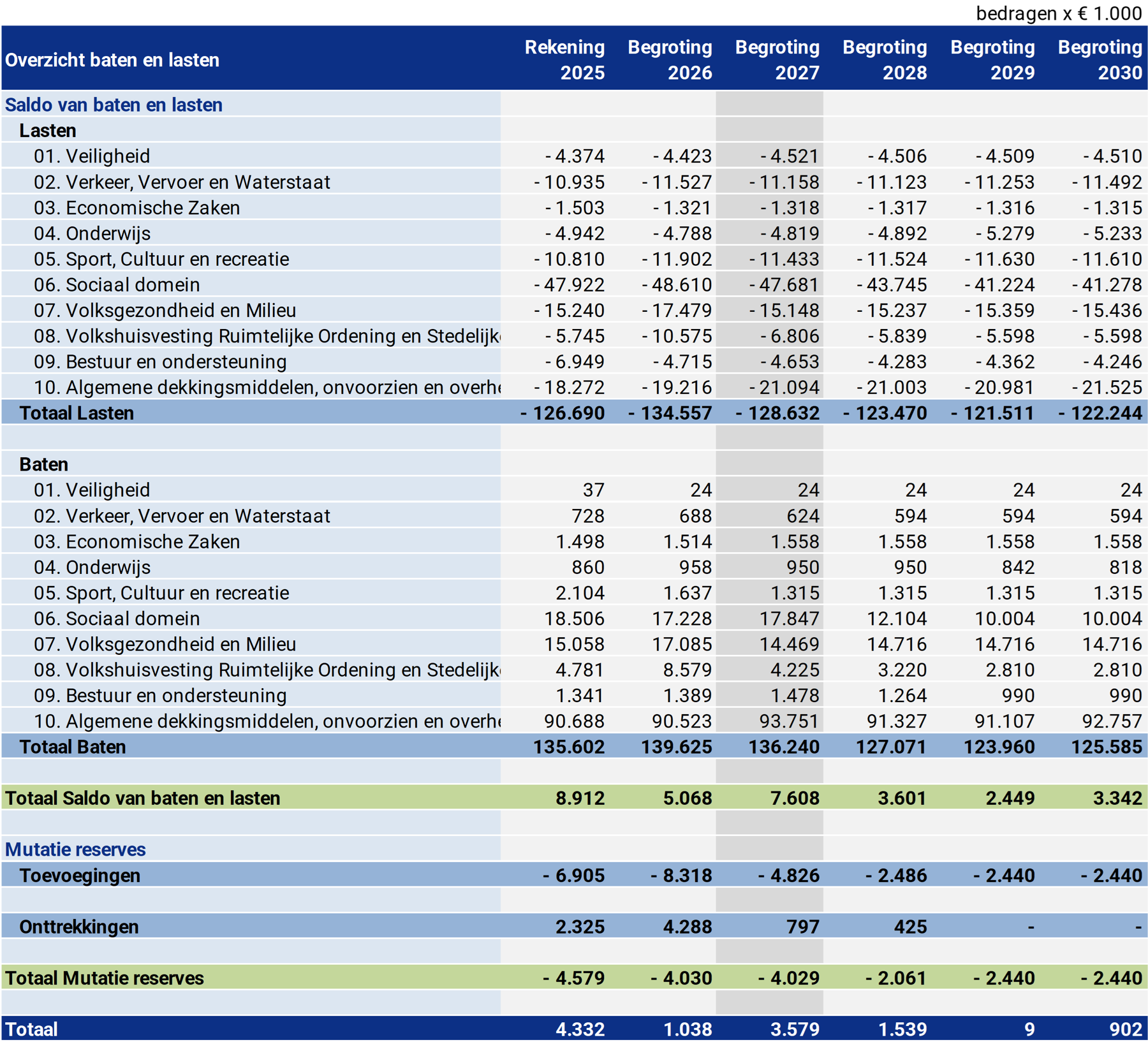Click the 'Totaal Mutatie reserves' label
The height and width of the screenshot is (1042, 1148).
[105, 978]
